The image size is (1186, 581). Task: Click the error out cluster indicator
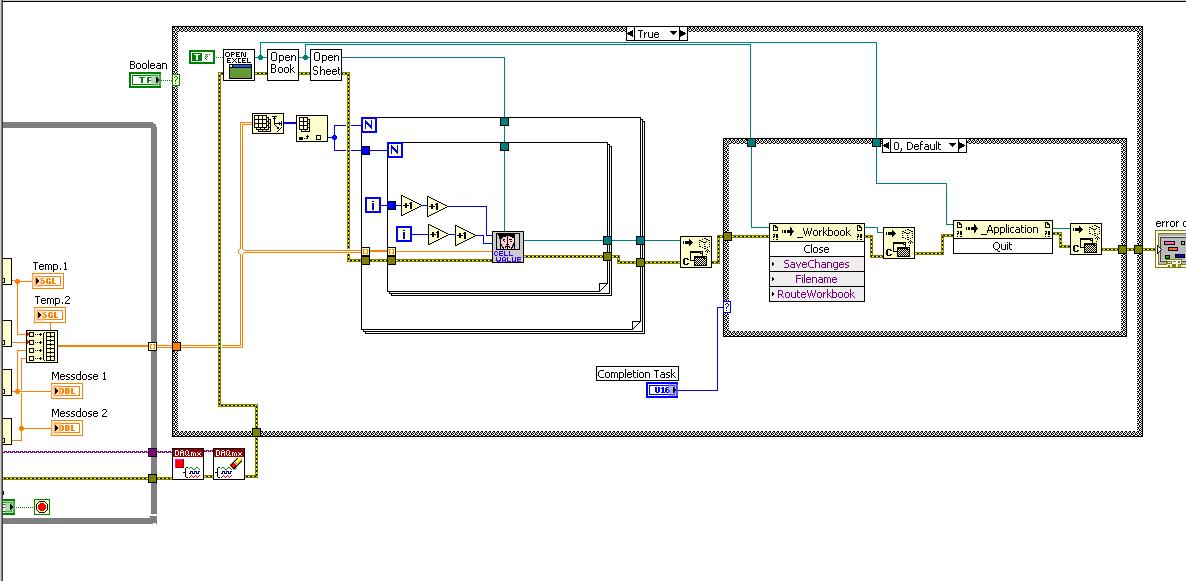(1171, 250)
